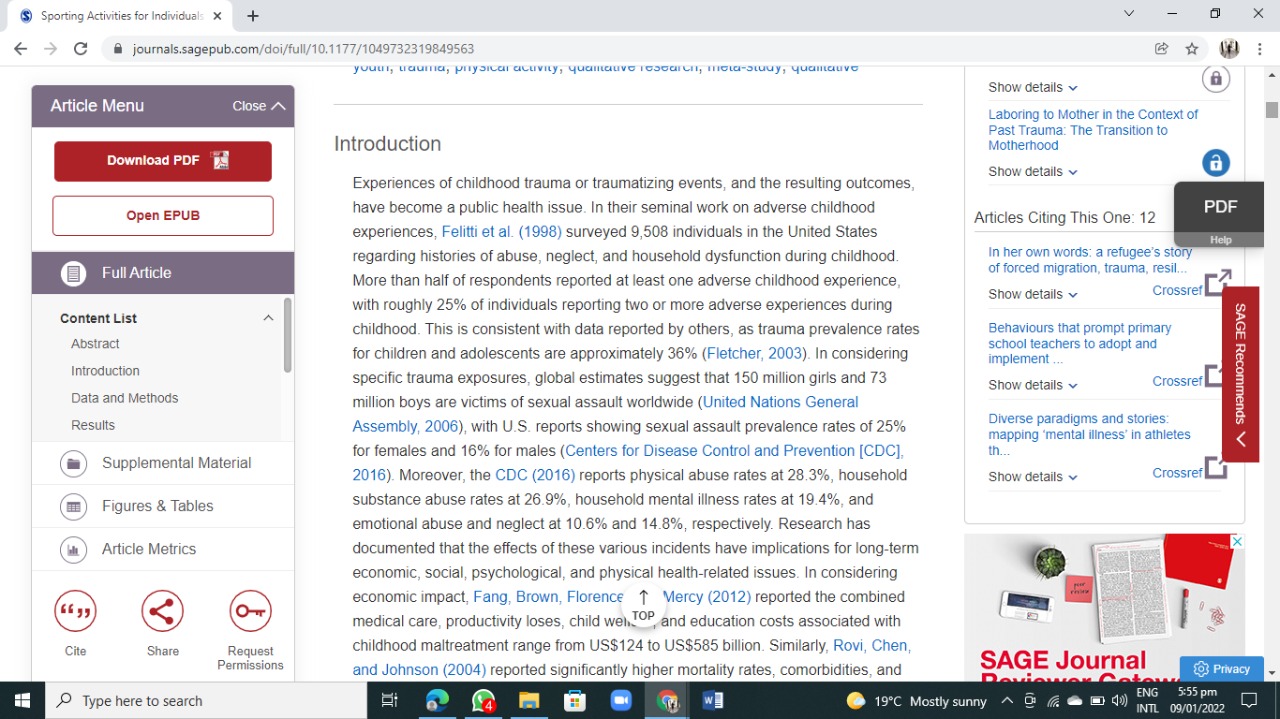Close the Article Menu panel

click(259, 106)
